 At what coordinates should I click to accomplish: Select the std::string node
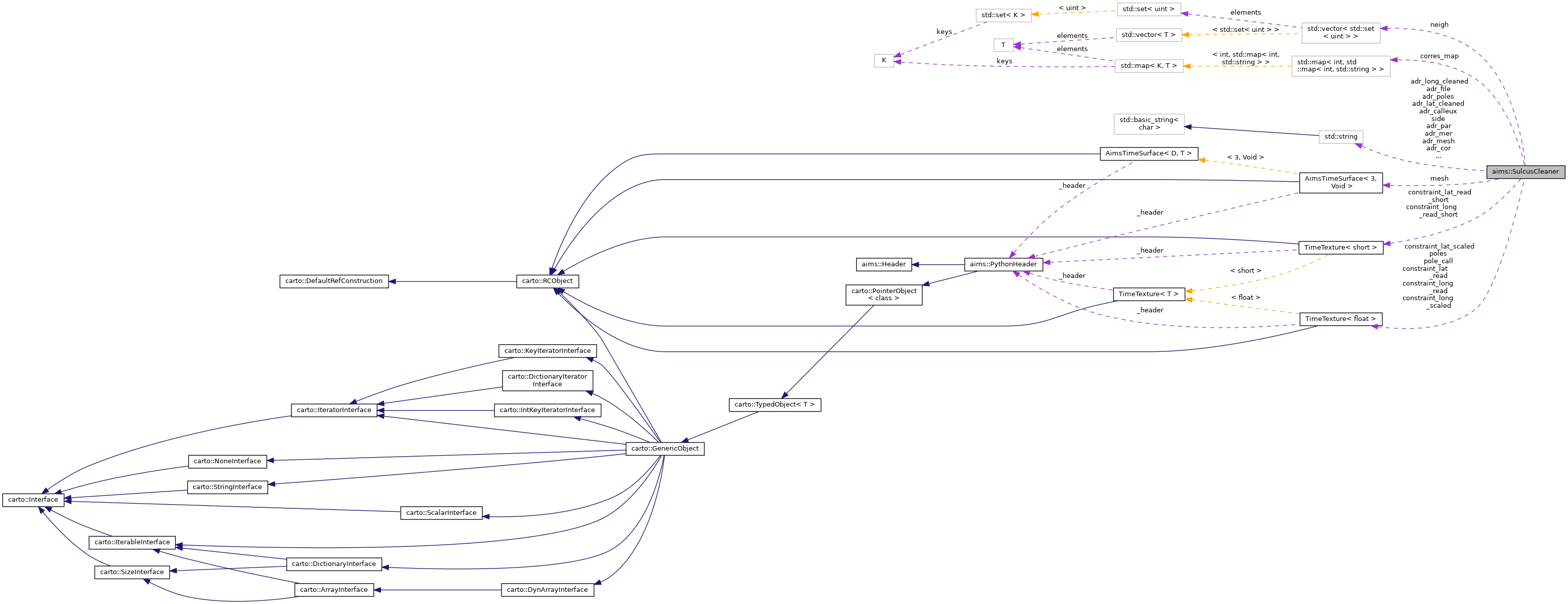click(x=1340, y=137)
